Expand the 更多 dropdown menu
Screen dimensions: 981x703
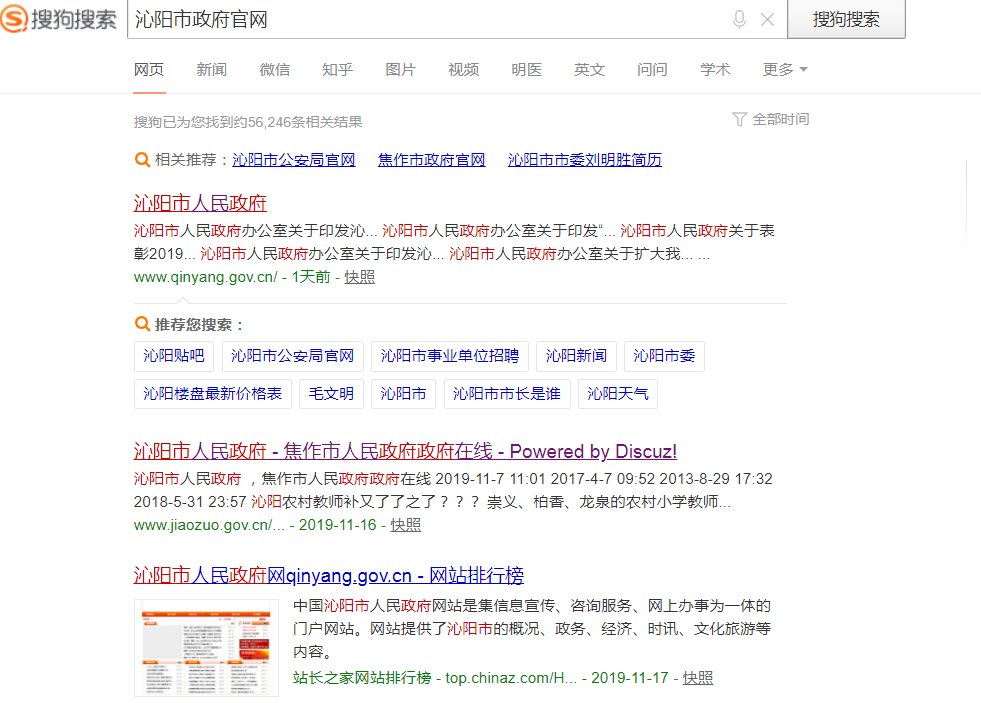[x=784, y=69]
